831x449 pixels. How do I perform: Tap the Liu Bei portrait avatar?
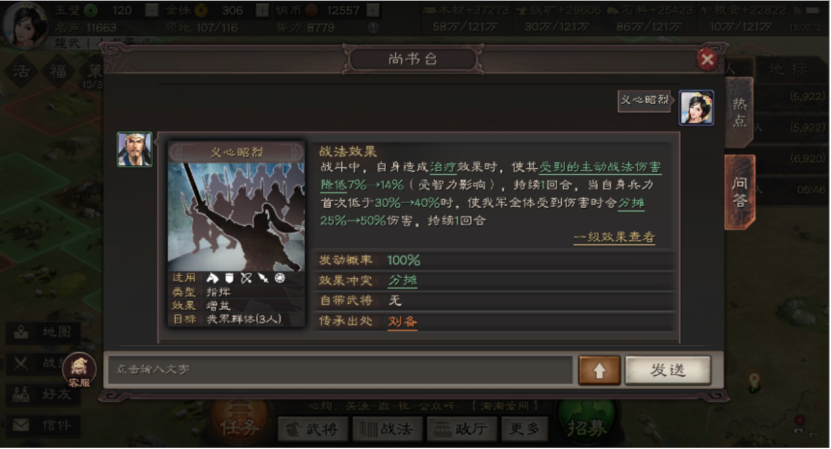[x=135, y=149]
